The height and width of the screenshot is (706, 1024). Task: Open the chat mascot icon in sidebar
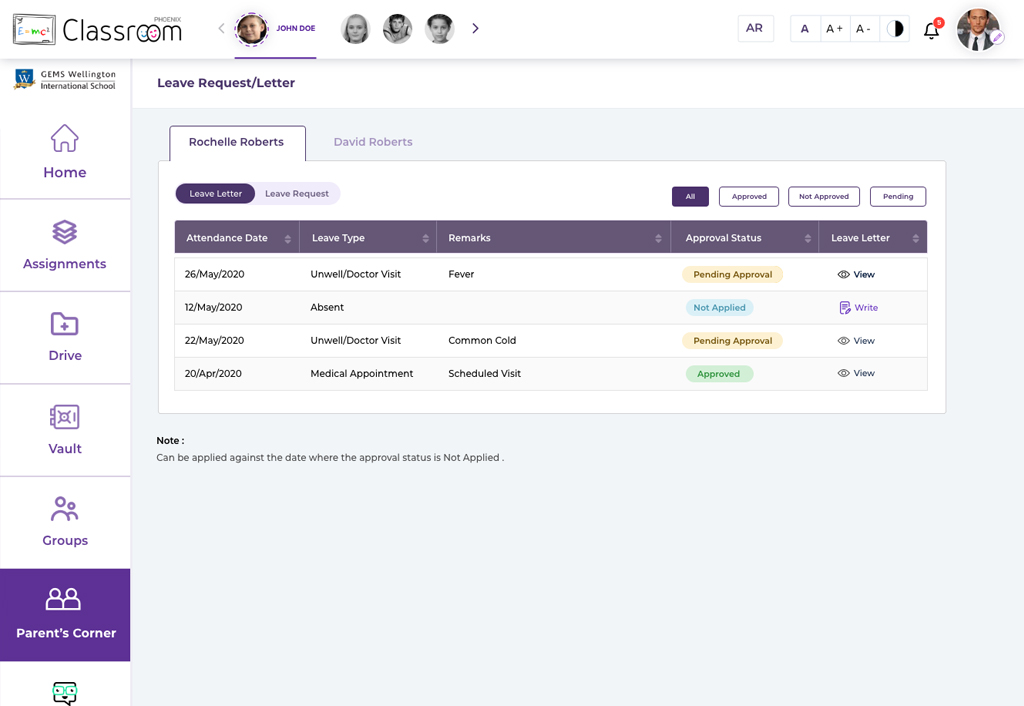point(65,693)
